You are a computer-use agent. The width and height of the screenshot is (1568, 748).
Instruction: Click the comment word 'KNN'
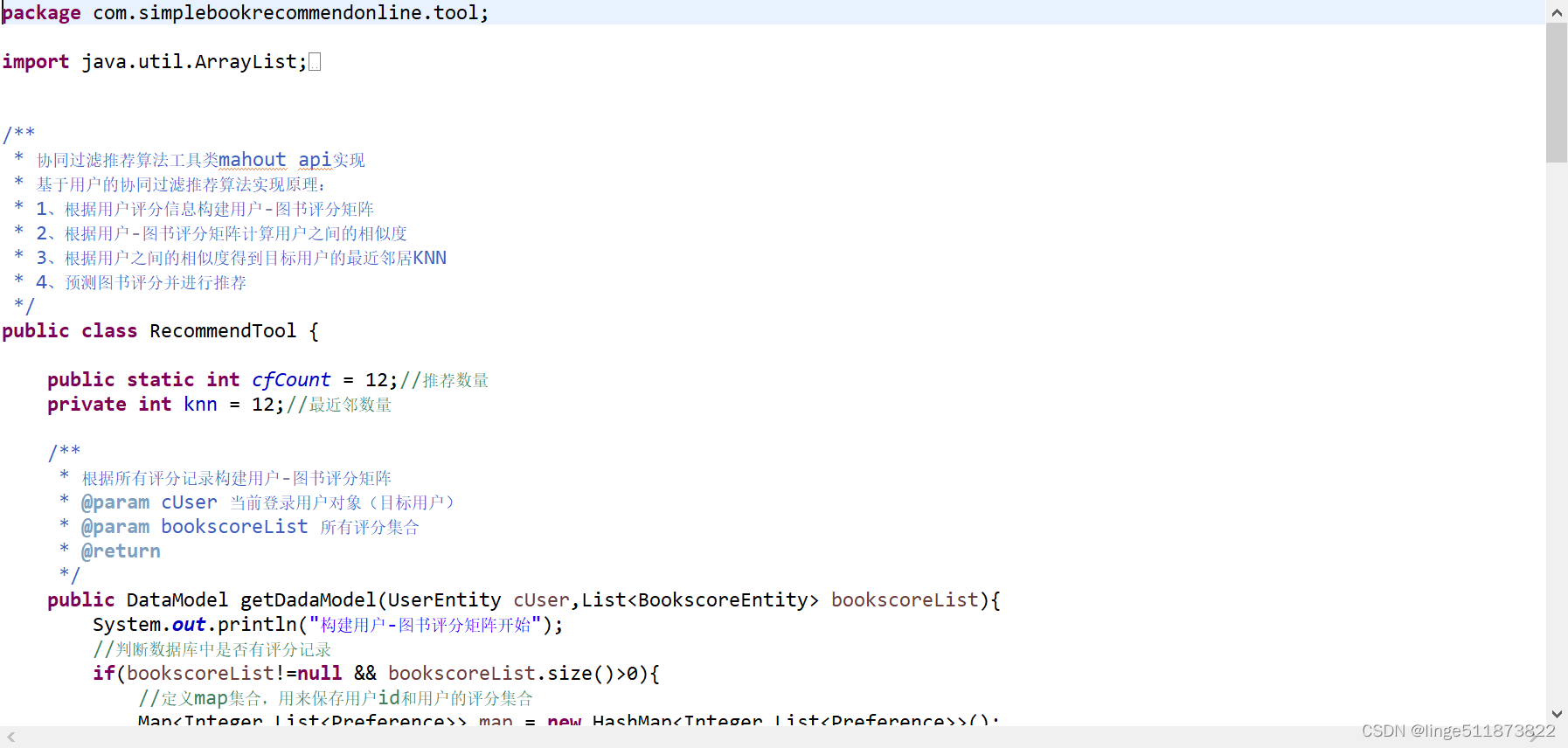pyautogui.click(x=429, y=258)
